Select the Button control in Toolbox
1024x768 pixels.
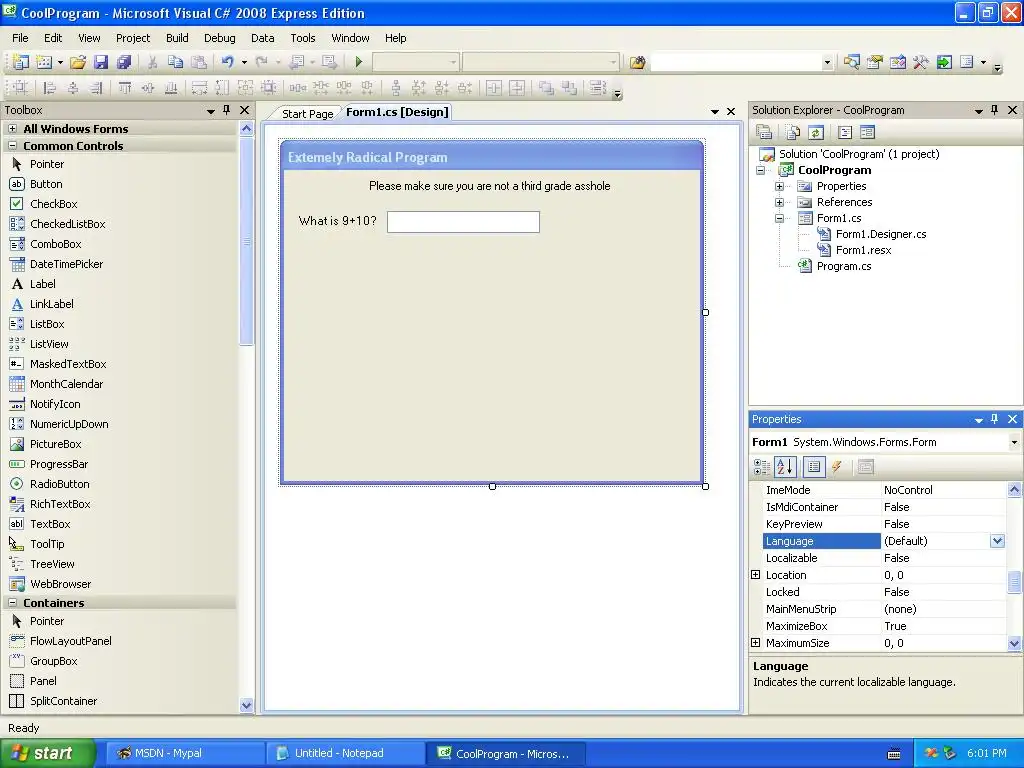pyautogui.click(x=46, y=184)
